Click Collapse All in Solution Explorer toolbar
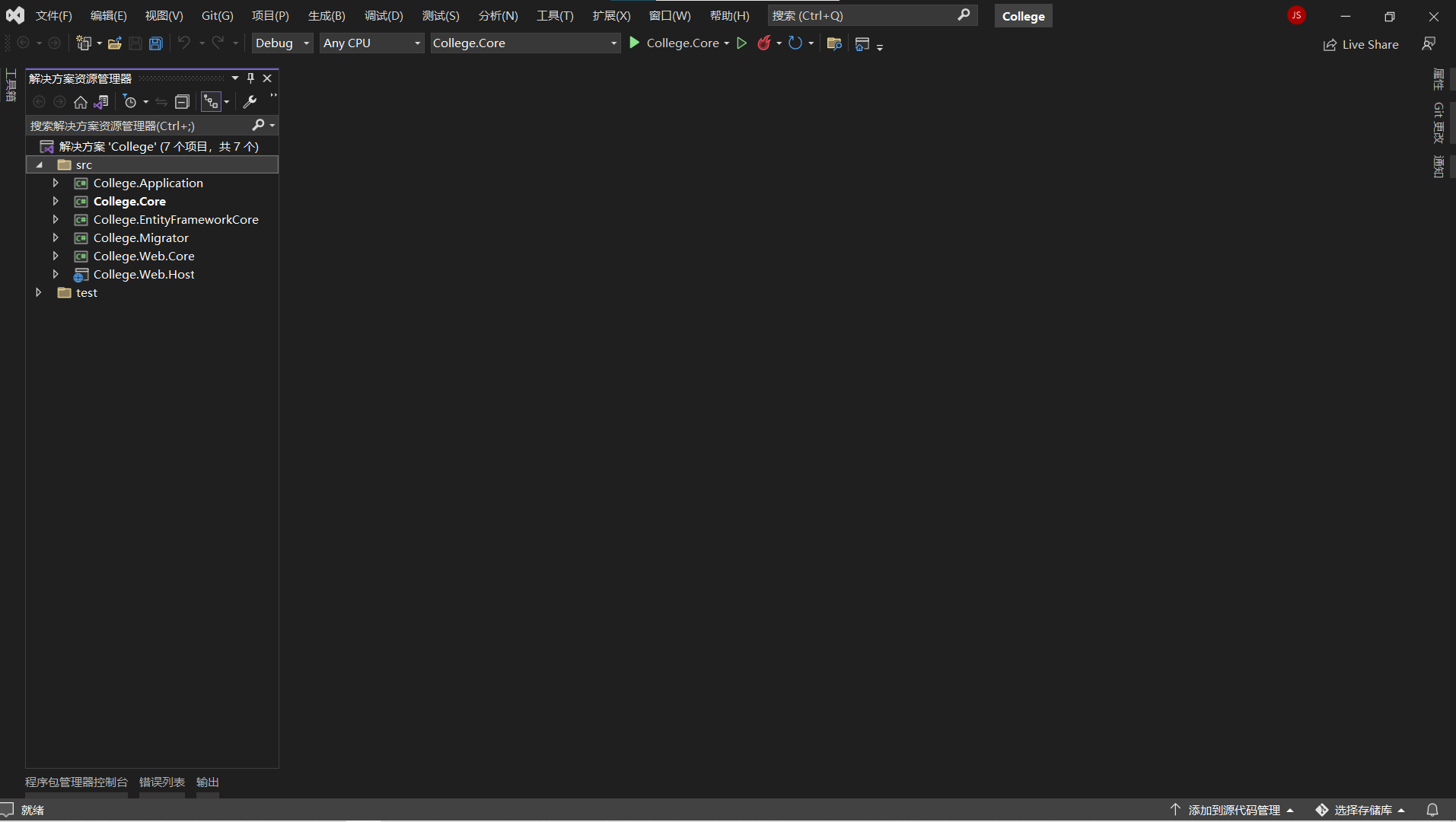Image resolution: width=1456 pixels, height=822 pixels. pos(182,102)
